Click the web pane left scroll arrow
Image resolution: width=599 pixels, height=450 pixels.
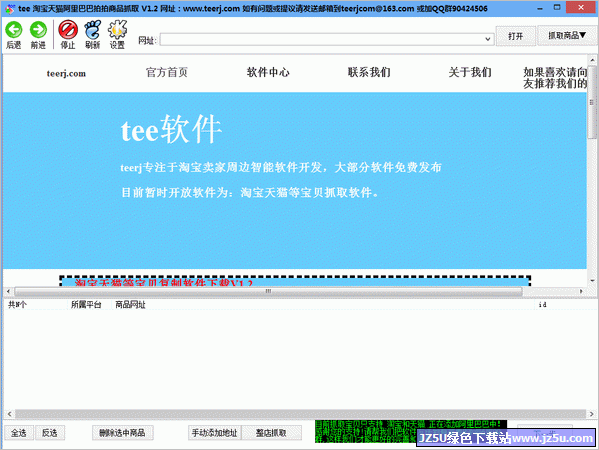(8, 291)
